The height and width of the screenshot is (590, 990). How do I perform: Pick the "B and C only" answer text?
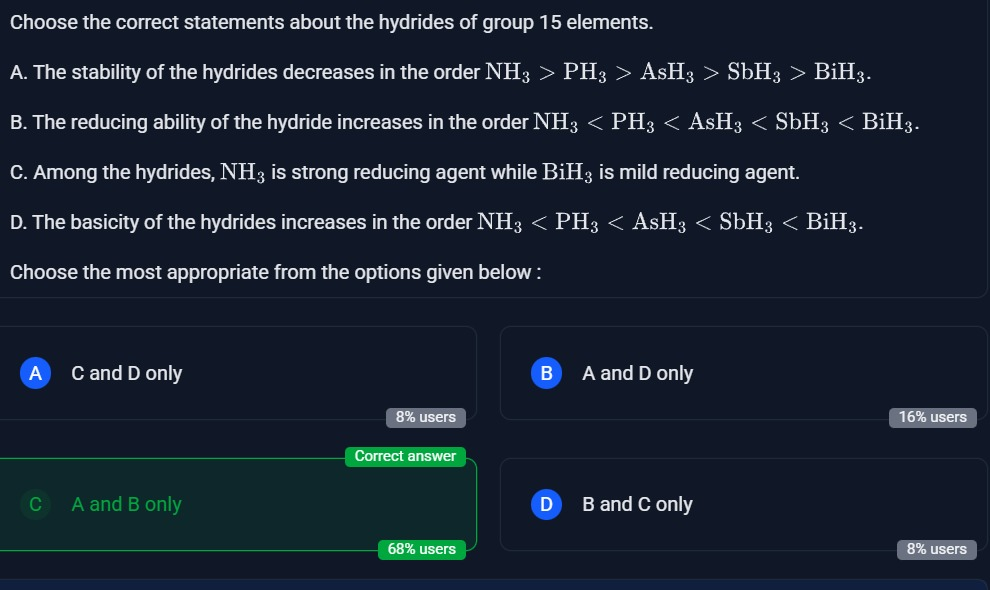coord(637,504)
